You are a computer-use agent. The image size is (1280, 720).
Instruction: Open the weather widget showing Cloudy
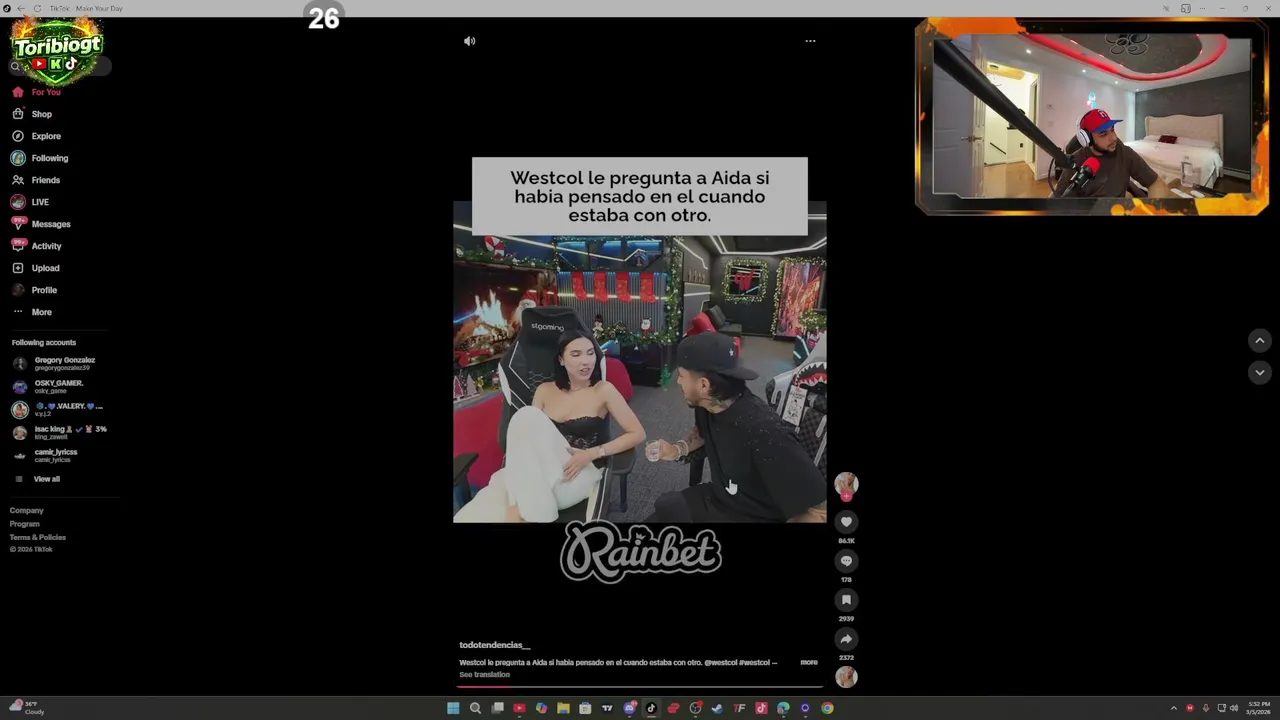pos(27,708)
